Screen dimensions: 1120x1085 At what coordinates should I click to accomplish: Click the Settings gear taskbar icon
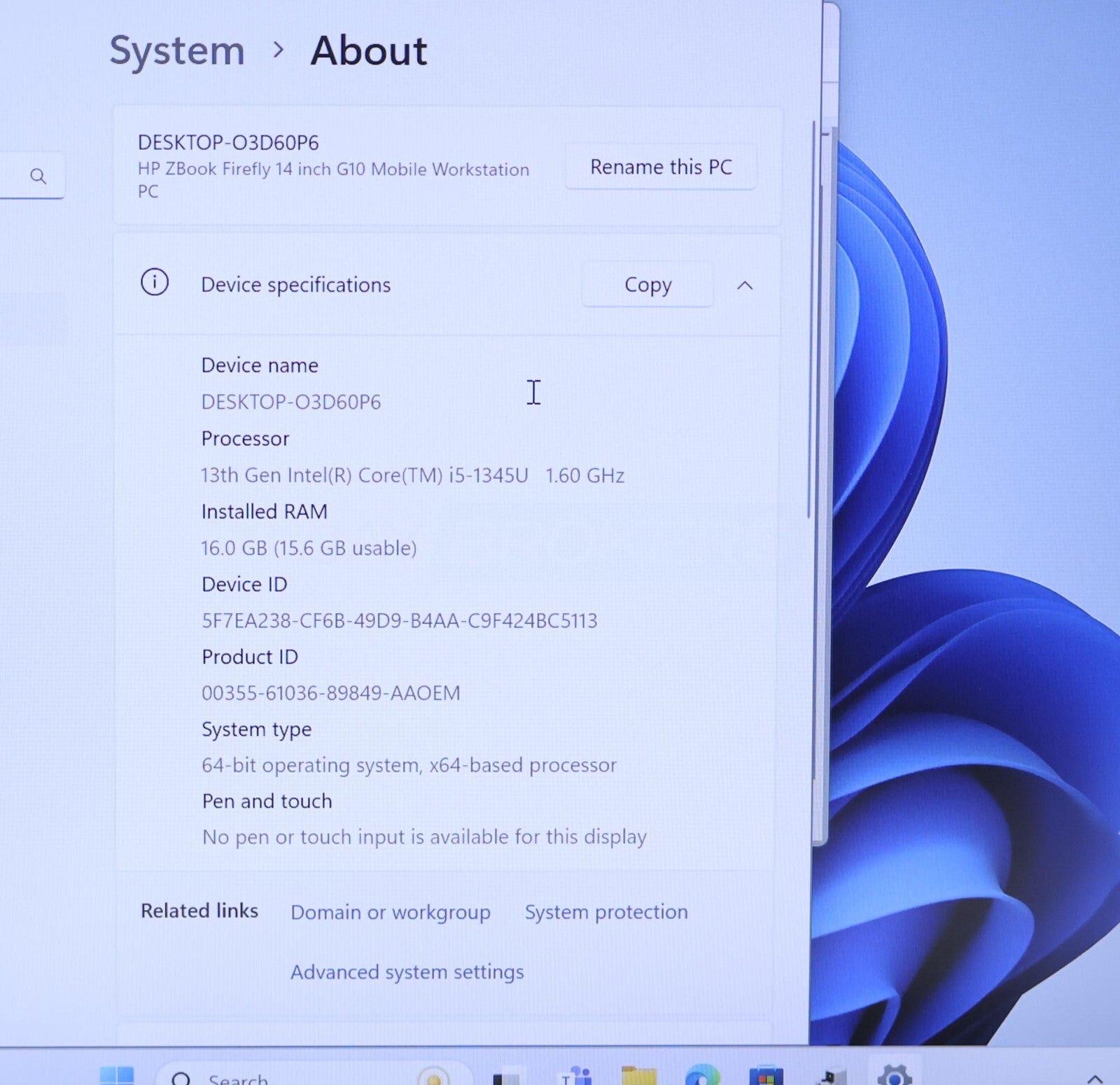click(894, 1075)
